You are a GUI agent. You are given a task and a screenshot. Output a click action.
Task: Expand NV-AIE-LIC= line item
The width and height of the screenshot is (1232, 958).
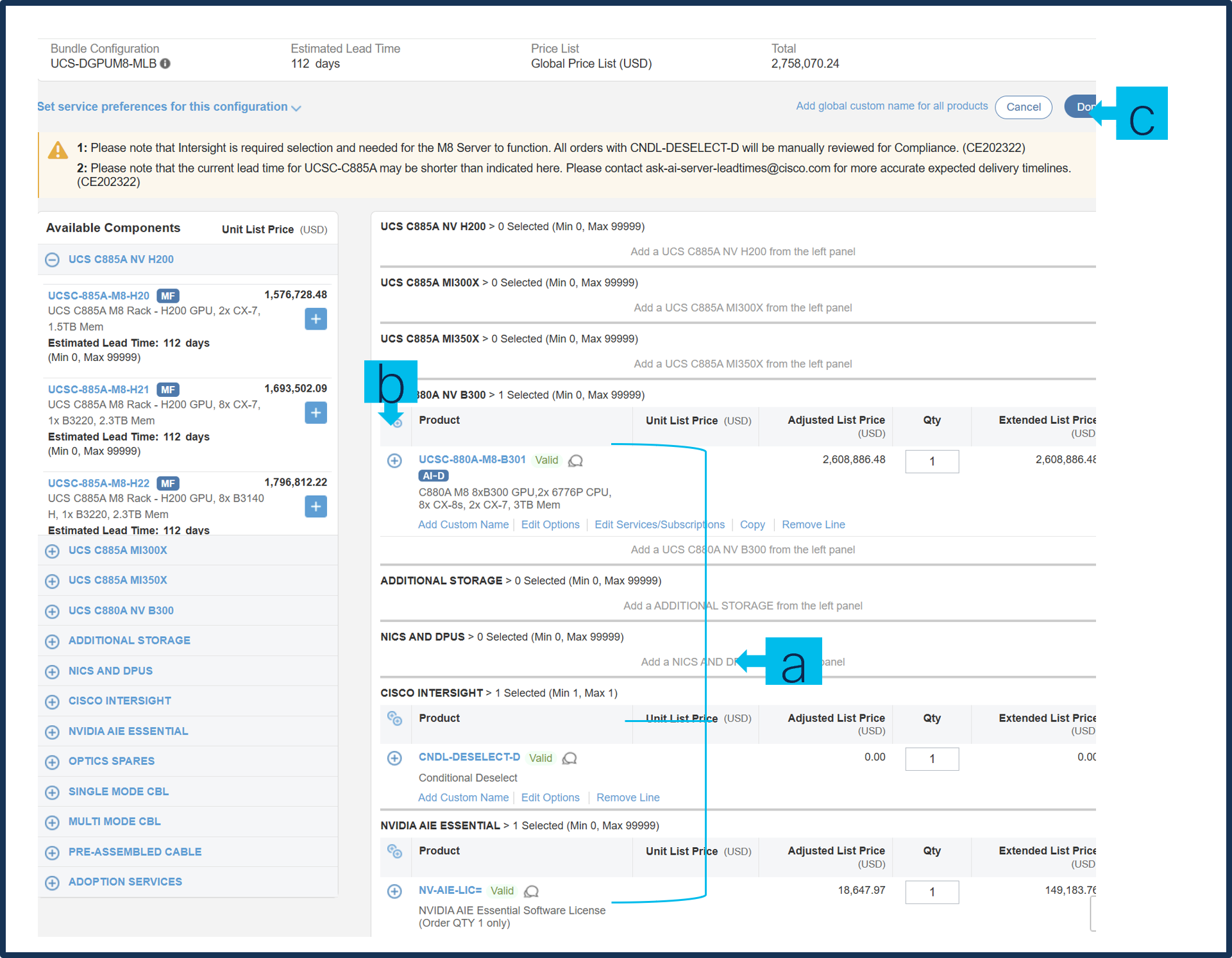click(x=394, y=891)
